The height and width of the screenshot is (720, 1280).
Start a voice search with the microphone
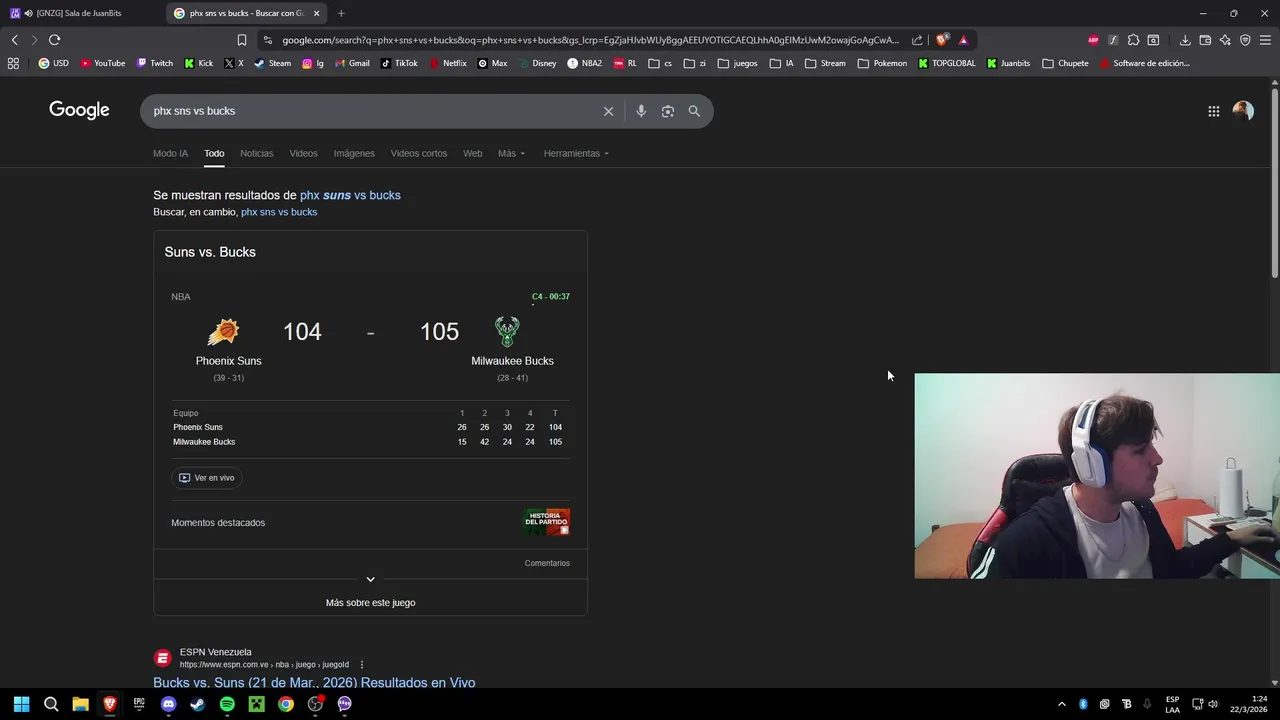(641, 111)
